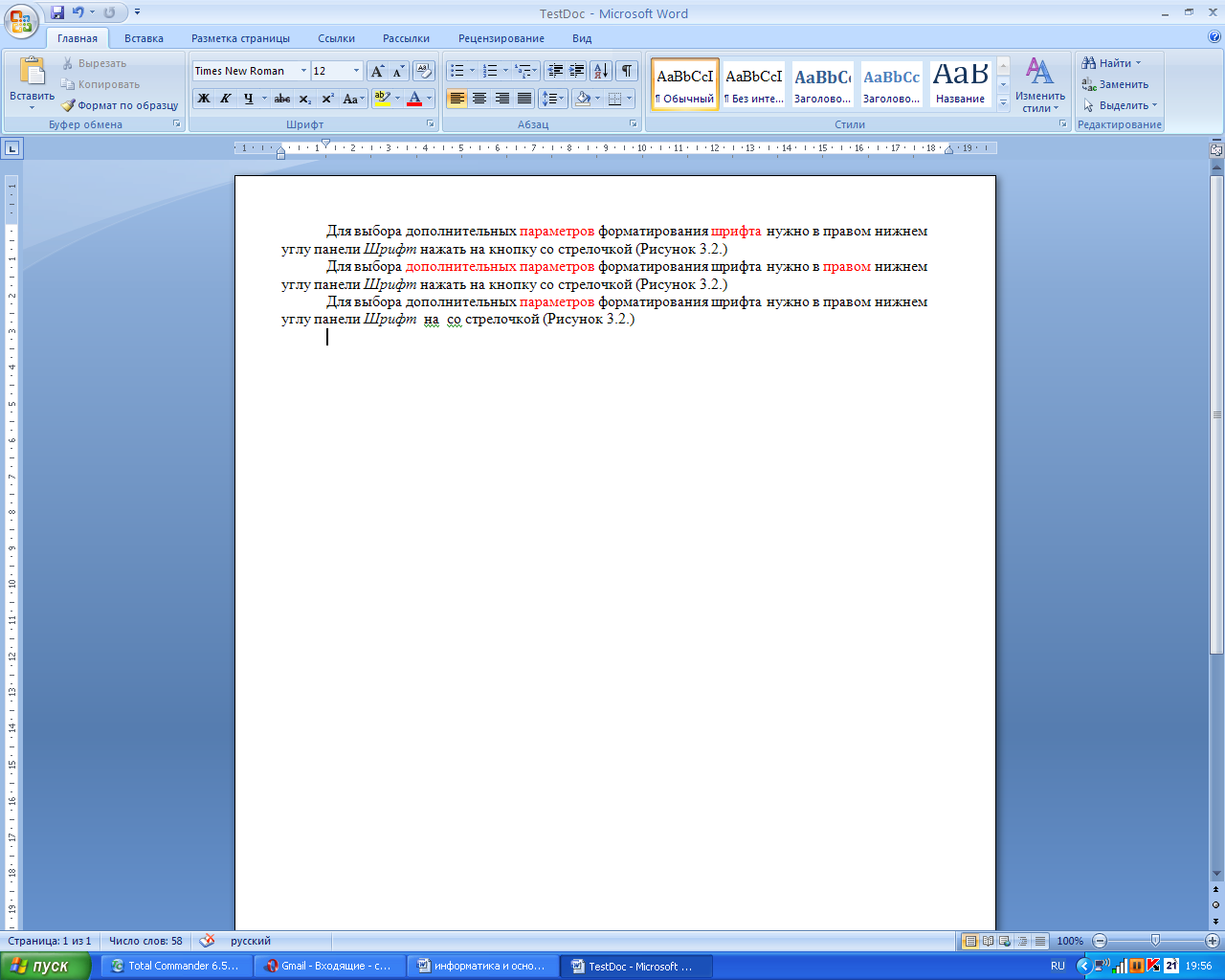1225x980 pixels.
Task: Apply the red font color
Action: pyautogui.click(x=414, y=98)
